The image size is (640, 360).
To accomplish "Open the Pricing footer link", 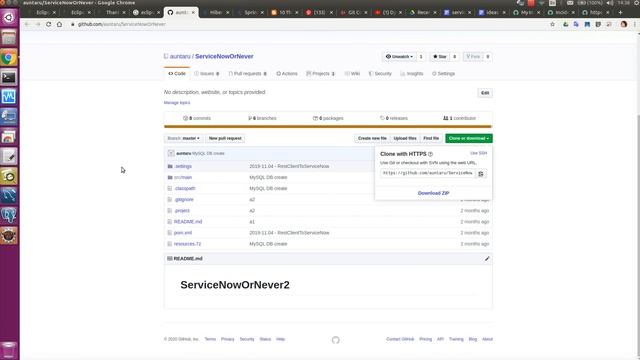I will click(425, 339).
